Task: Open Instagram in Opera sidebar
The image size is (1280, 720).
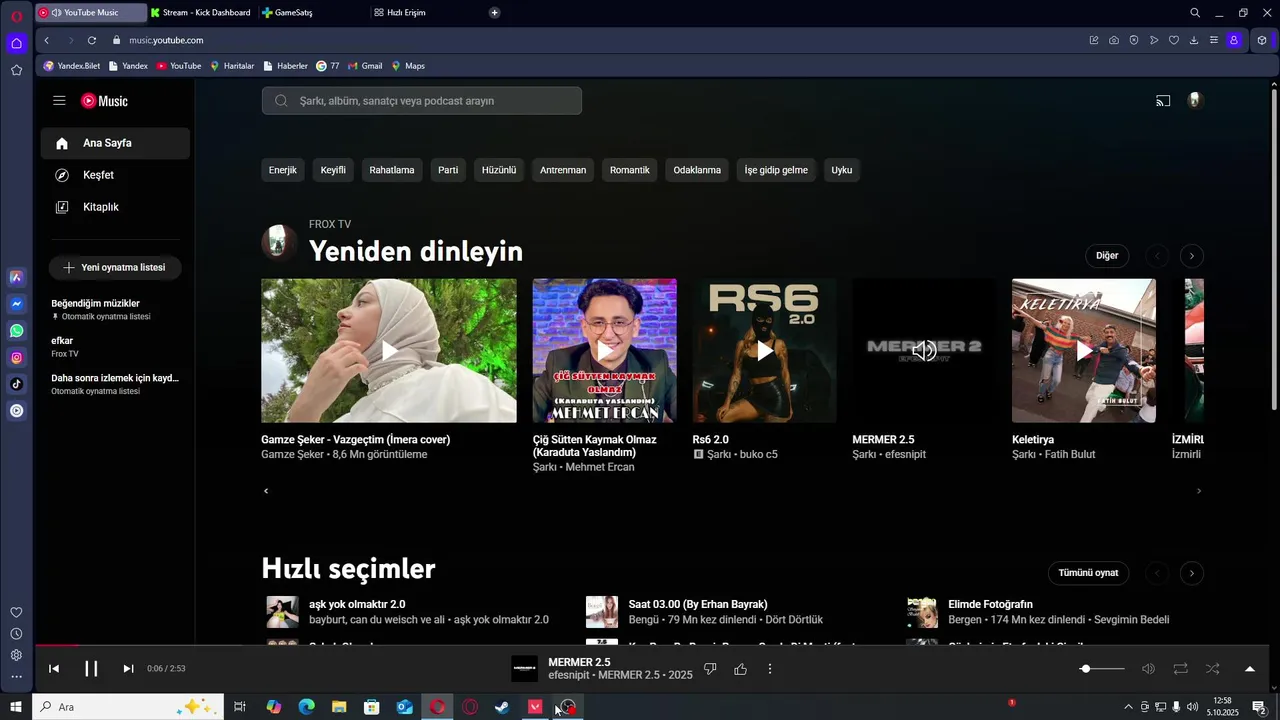Action: (x=16, y=358)
